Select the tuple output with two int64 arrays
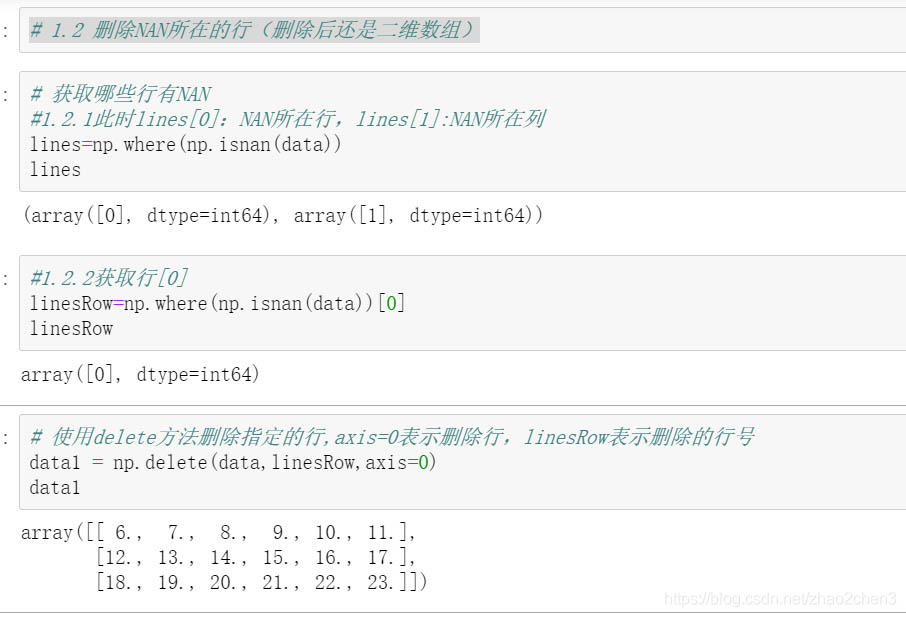Viewport: 906px width, 617px height. [x=282, y=215]
